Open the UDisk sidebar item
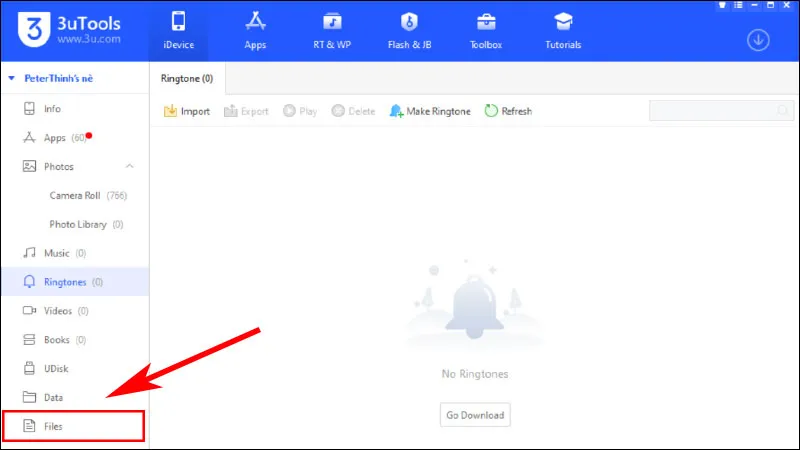Image resolution: width=800 pixels, height=450 pixels. click(x=56, y=368)
